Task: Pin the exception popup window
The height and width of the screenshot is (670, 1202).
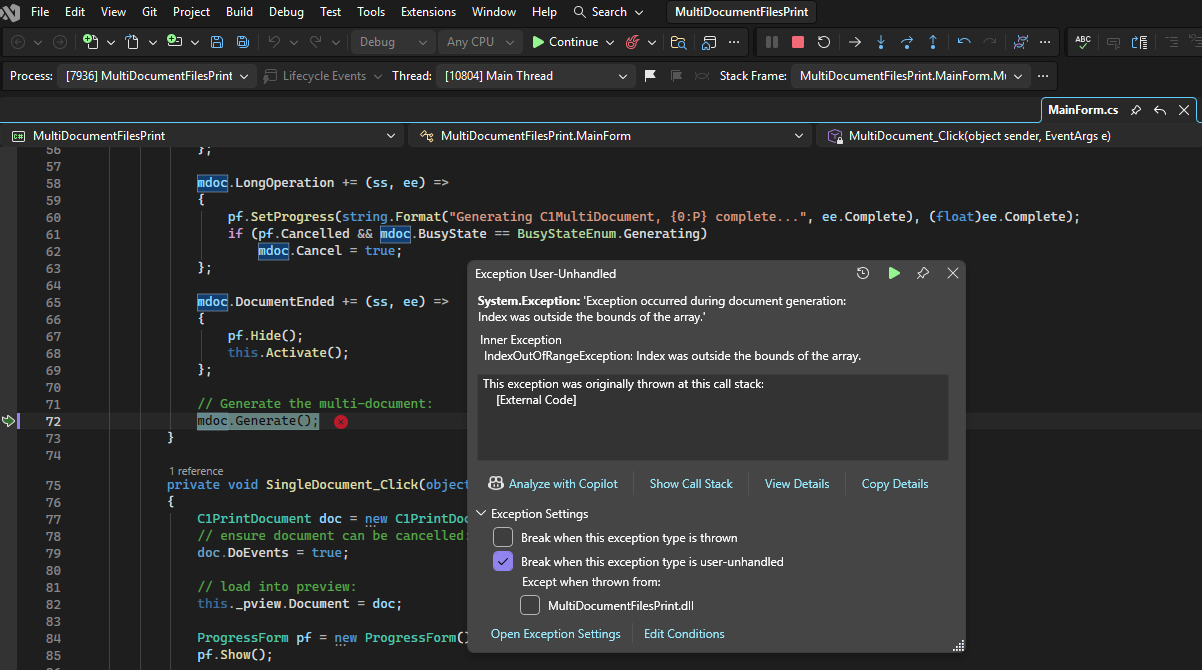Action: (923, 273)
